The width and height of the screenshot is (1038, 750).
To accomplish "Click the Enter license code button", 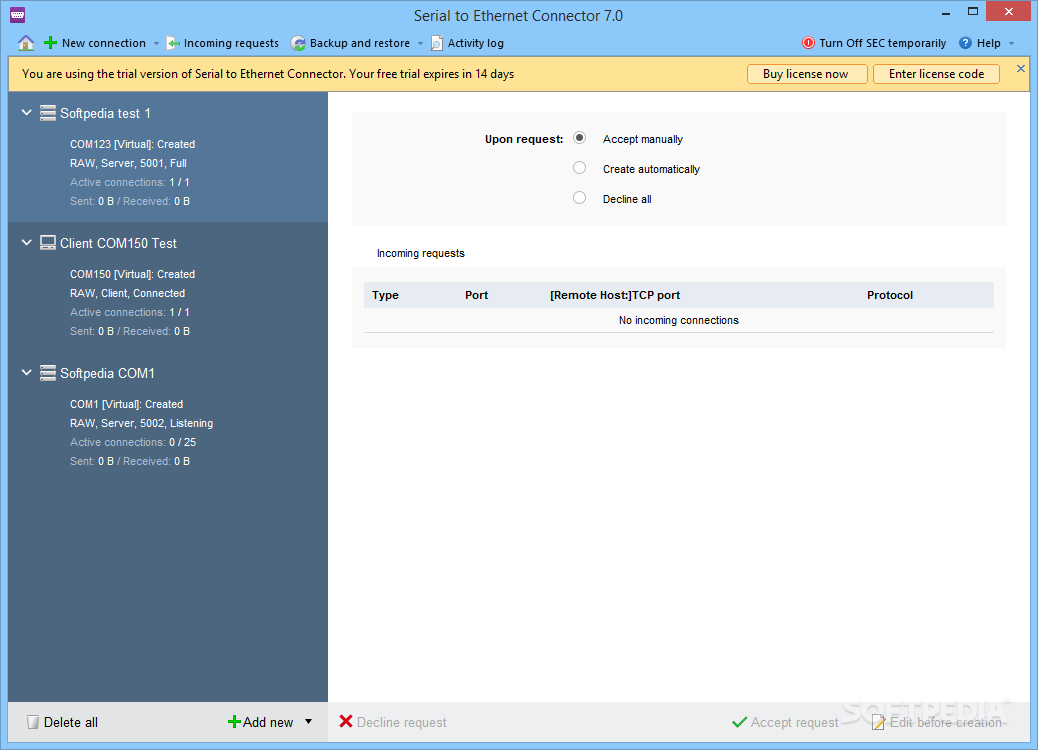I will pos(936,74).
